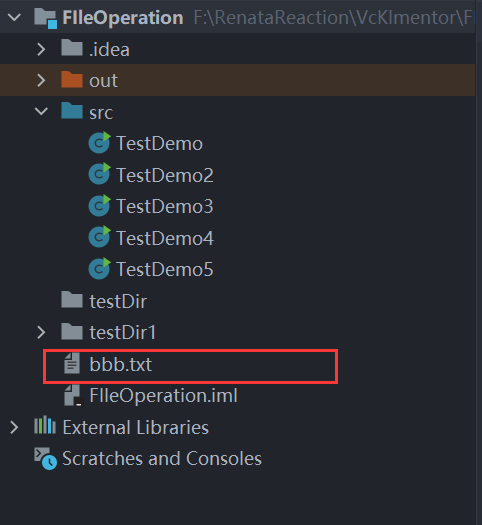Click the Scratches and Consoles clock icon
Viewport: 482px width, 525px height.
46,458
